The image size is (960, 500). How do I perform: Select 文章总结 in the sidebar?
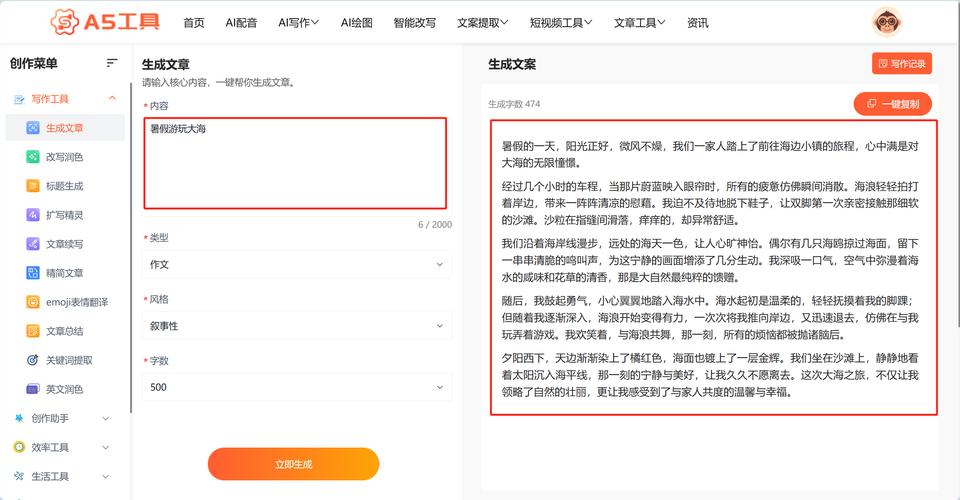click(x=64, y=331)
